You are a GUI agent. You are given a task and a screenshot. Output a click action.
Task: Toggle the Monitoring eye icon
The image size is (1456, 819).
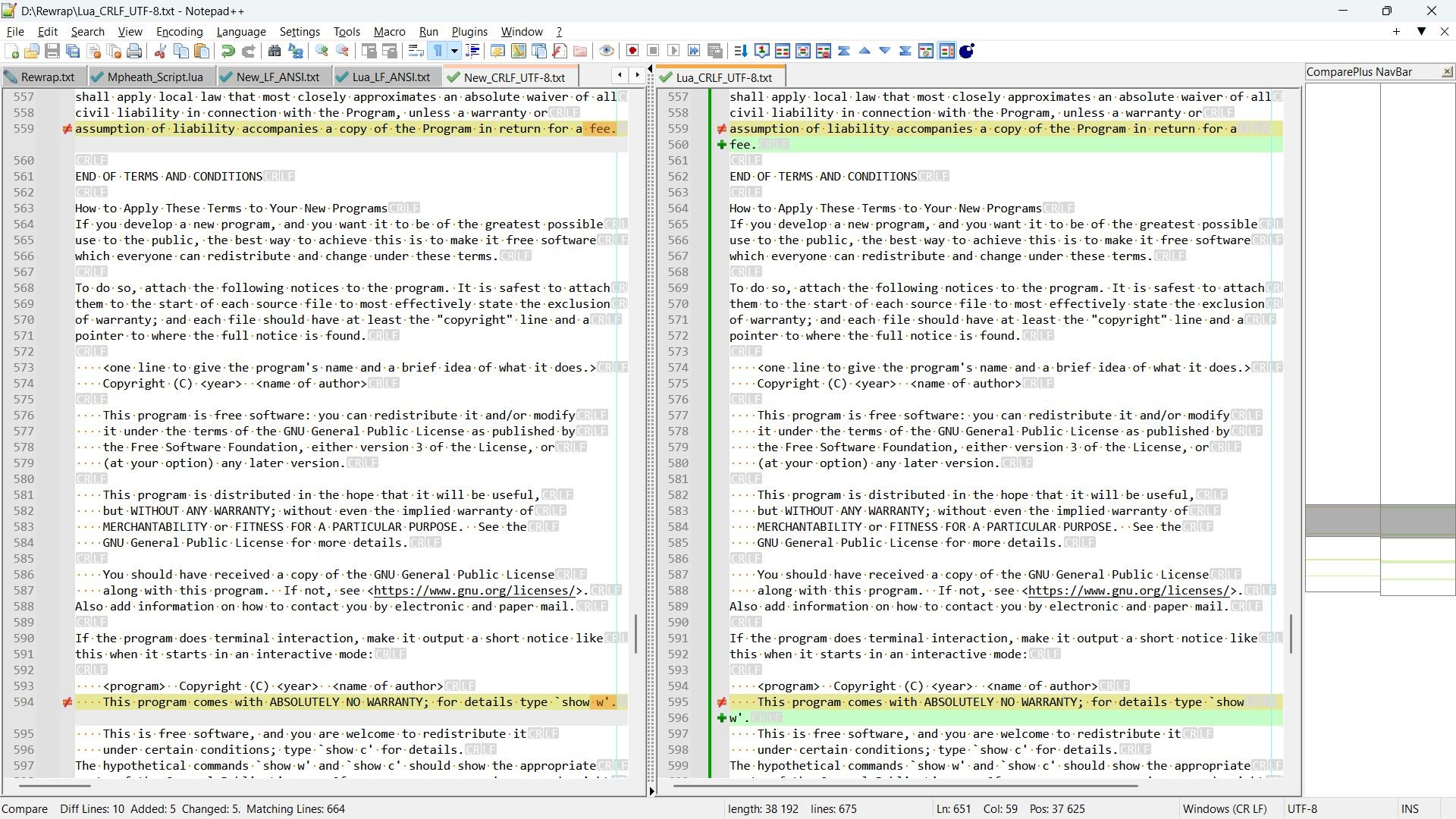point(607,51)
